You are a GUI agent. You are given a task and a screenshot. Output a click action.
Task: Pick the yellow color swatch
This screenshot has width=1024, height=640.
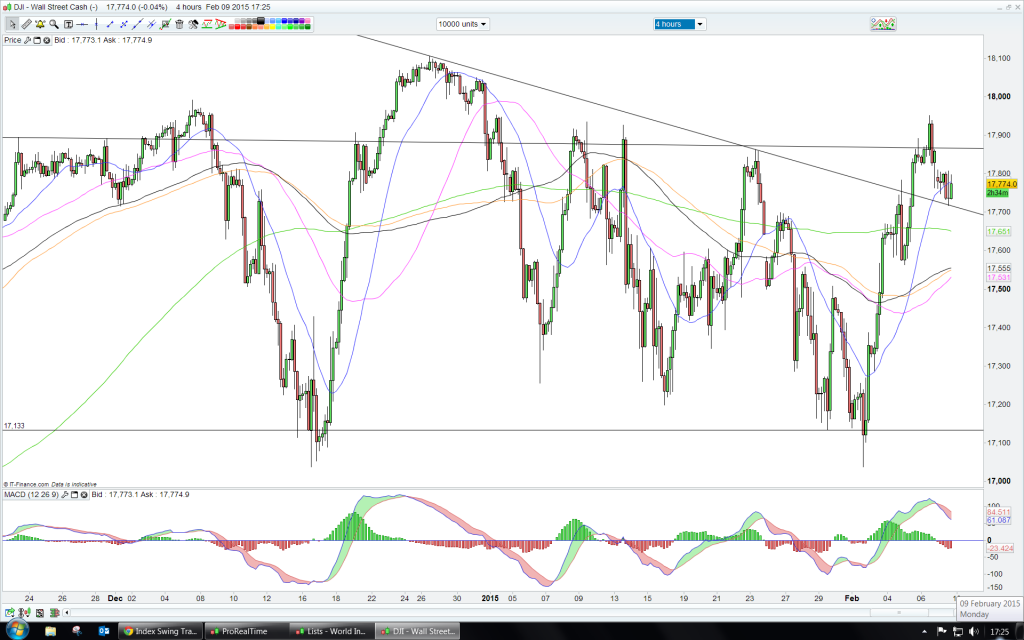(x=272, y=27)
